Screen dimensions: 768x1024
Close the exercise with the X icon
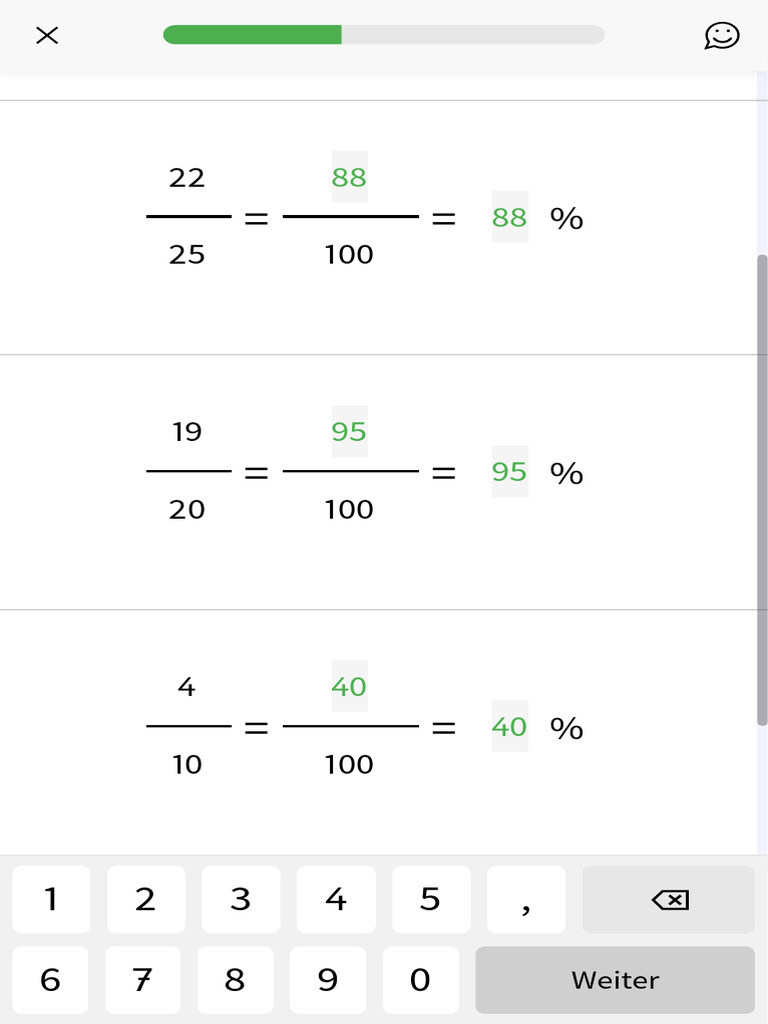point(47,36)
